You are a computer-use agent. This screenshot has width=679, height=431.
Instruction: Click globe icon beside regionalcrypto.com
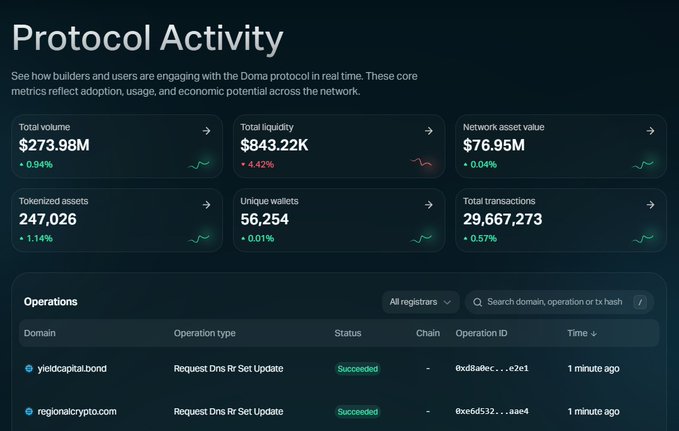(29, 412)
